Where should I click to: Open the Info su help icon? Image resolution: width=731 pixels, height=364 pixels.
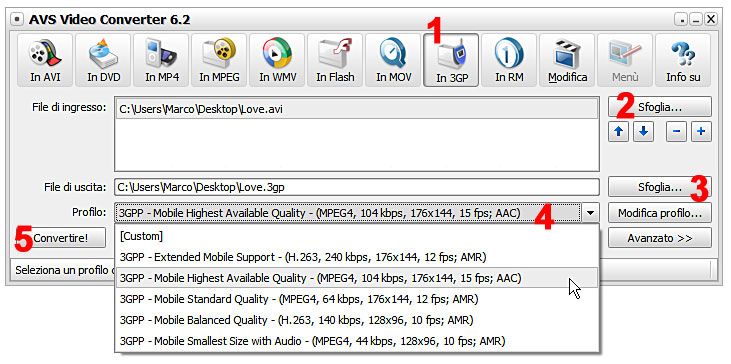tap(683, 60)
